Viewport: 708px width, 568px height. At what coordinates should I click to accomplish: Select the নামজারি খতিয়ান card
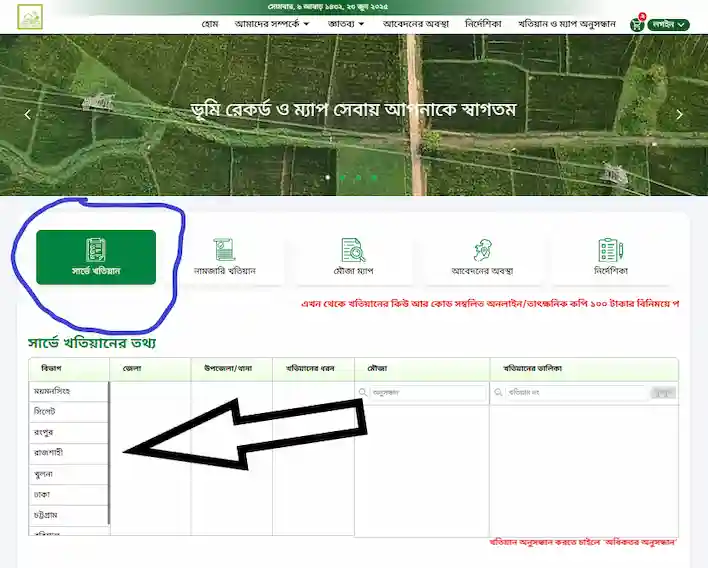click(x=224, y=257)
